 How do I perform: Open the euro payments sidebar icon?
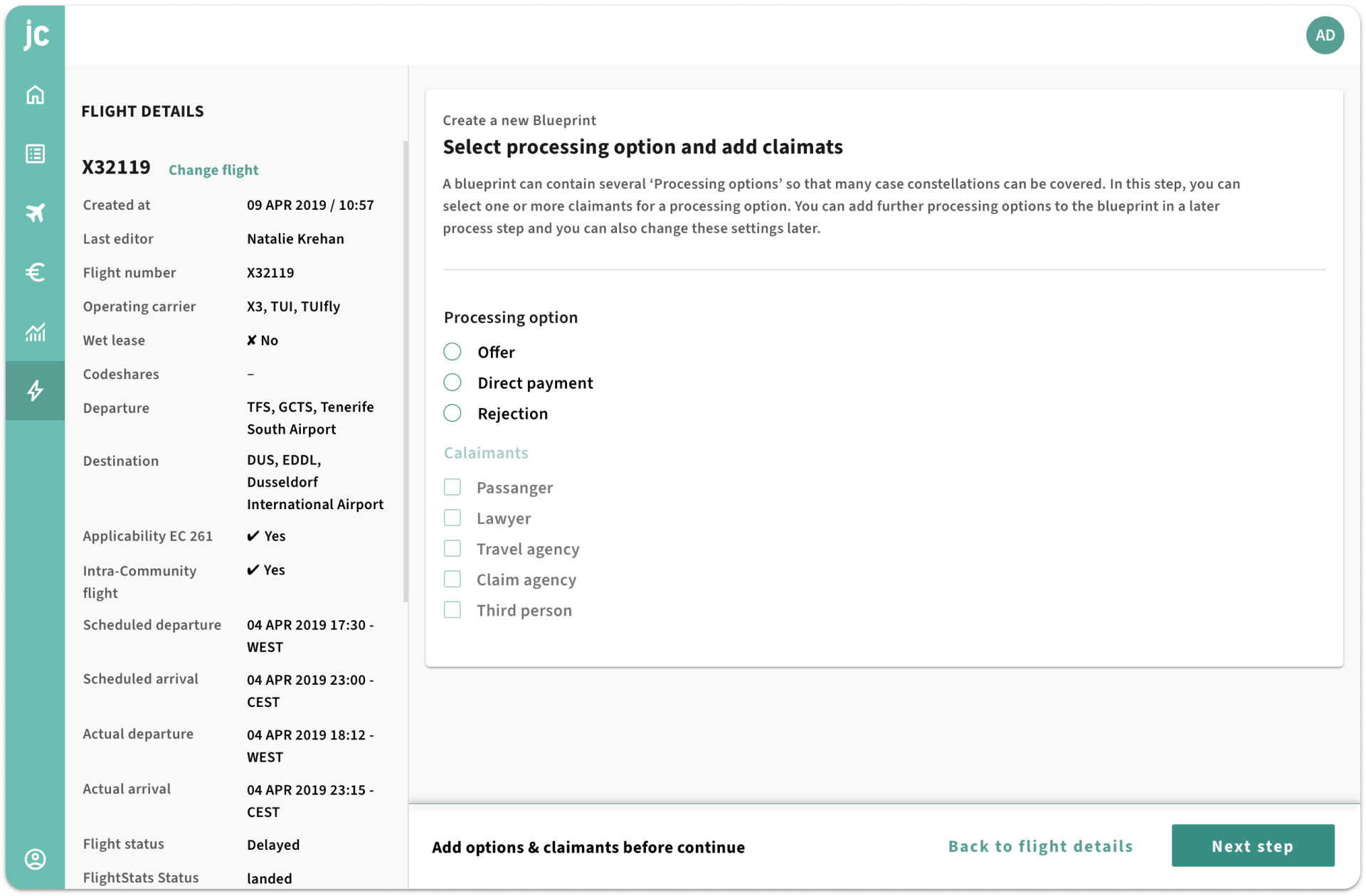pyautogui.click(x=36, y=272)
